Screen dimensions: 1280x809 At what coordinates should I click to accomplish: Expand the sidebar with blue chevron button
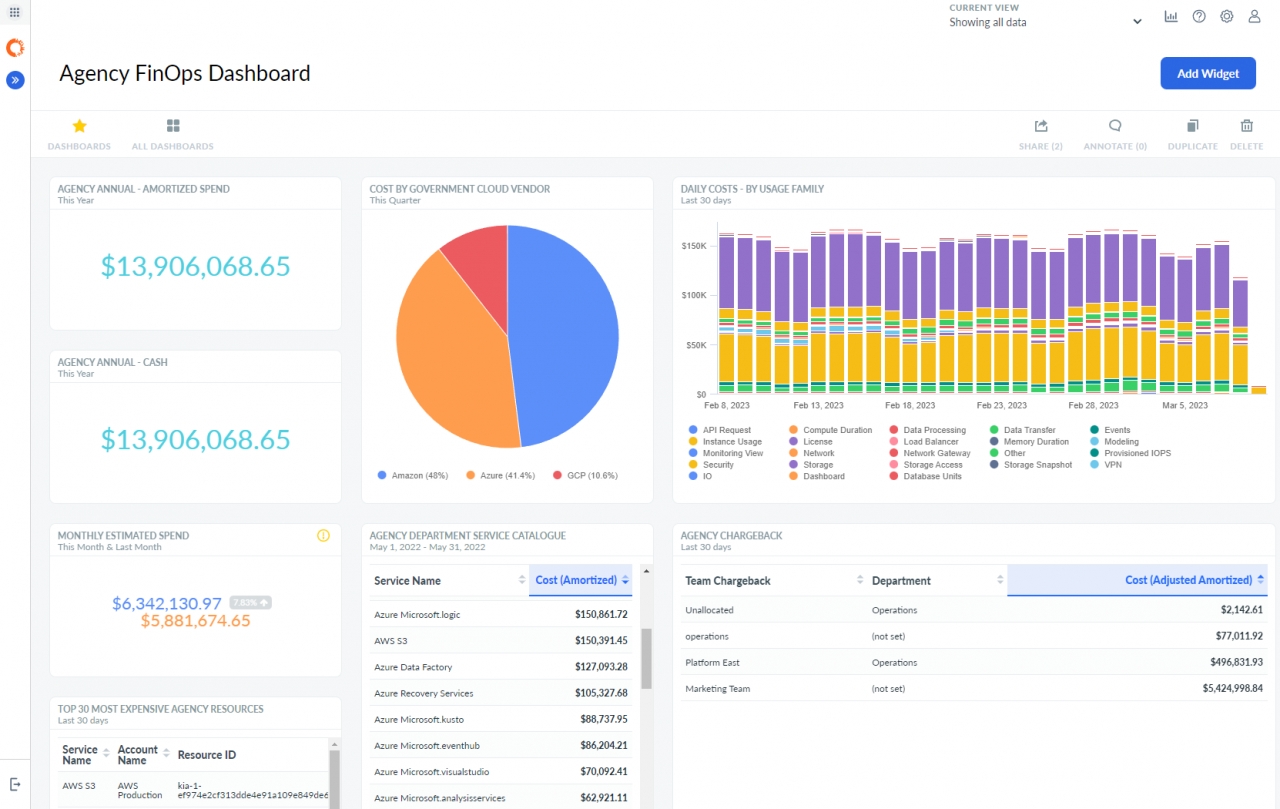pos(14,80)
